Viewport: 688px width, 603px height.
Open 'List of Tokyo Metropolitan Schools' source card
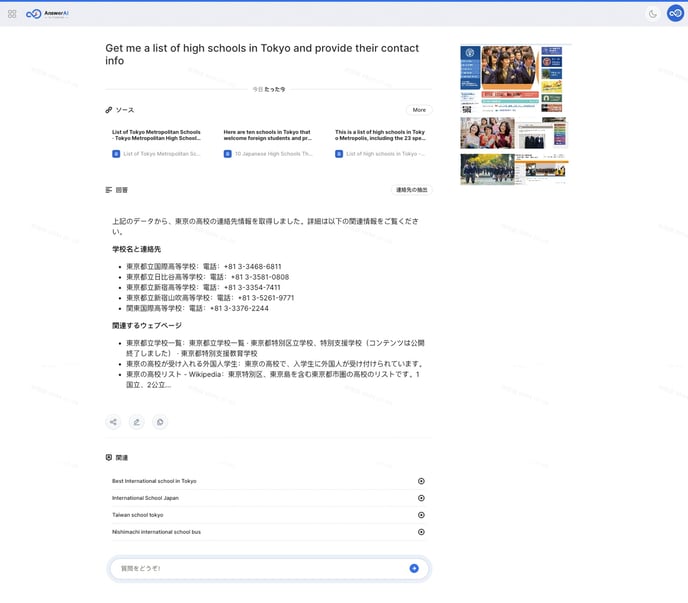[157, 144]
